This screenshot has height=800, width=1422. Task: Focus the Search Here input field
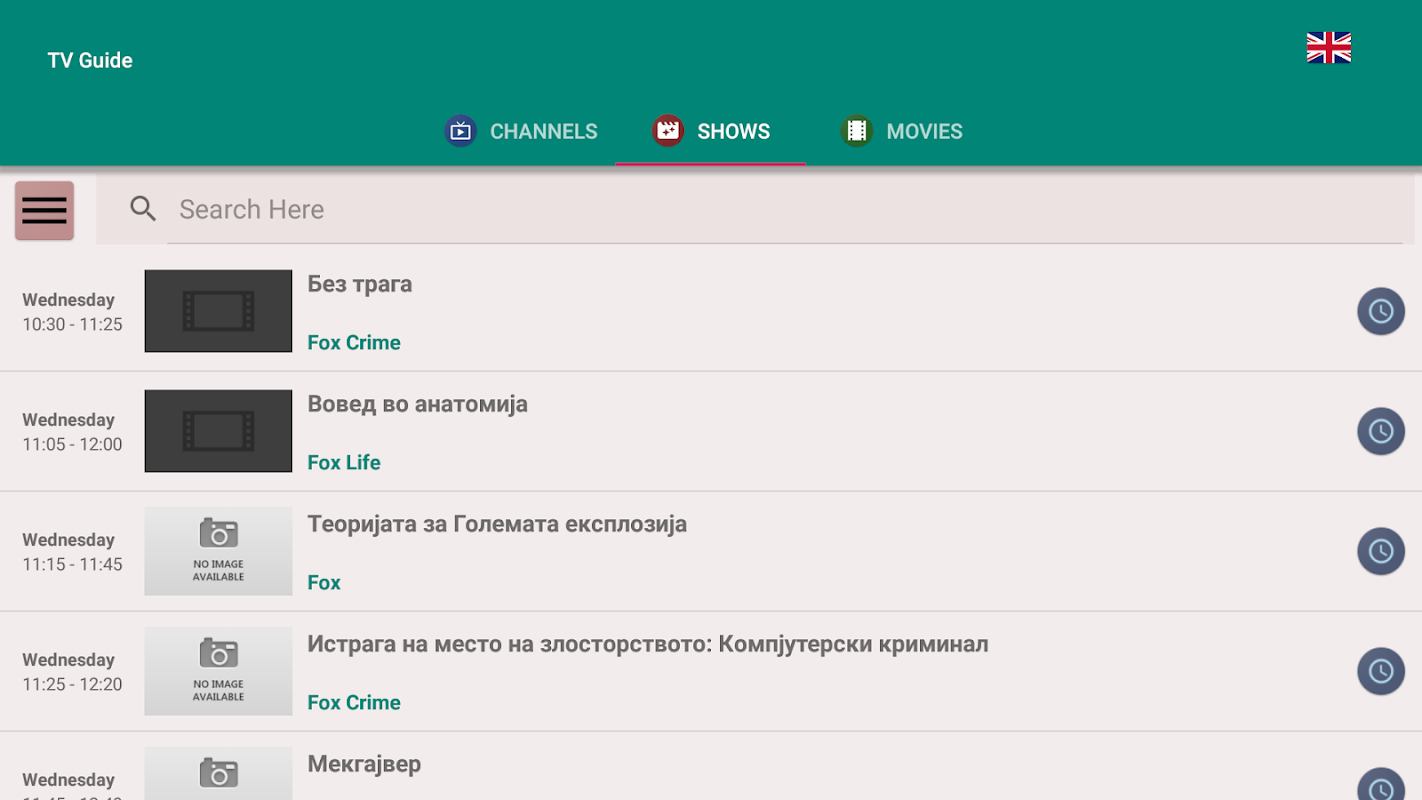click(x=785, y=209)
